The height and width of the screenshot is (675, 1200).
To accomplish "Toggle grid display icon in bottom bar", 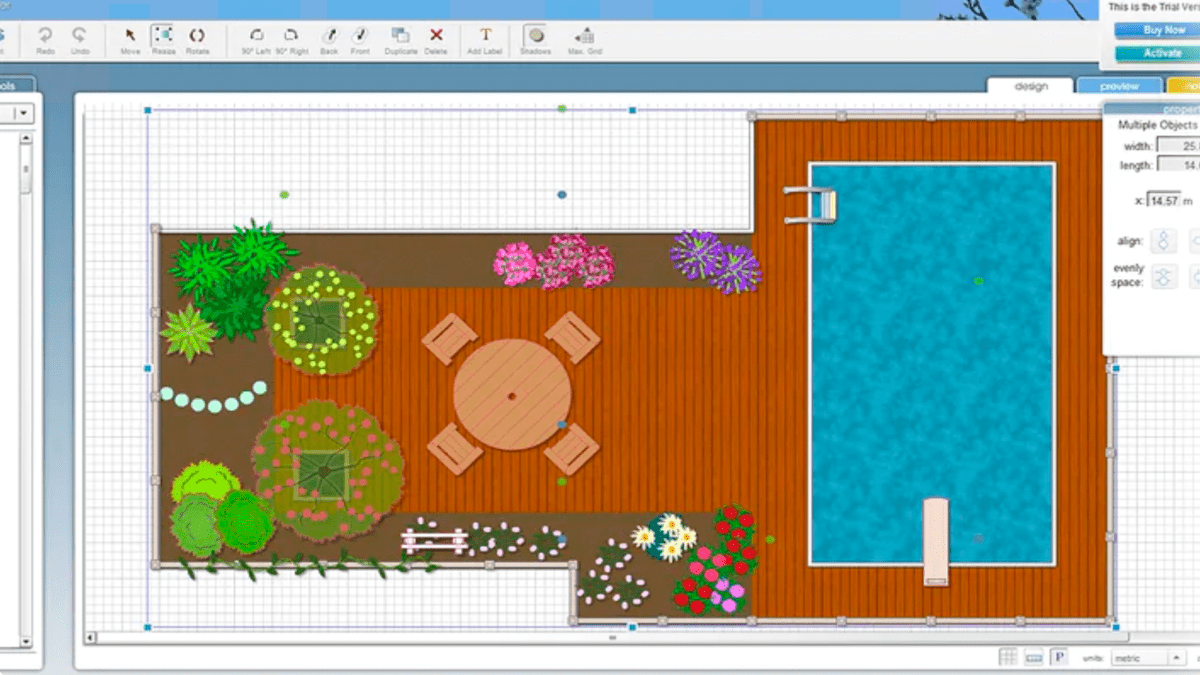I will click(x=1008, y=657).
